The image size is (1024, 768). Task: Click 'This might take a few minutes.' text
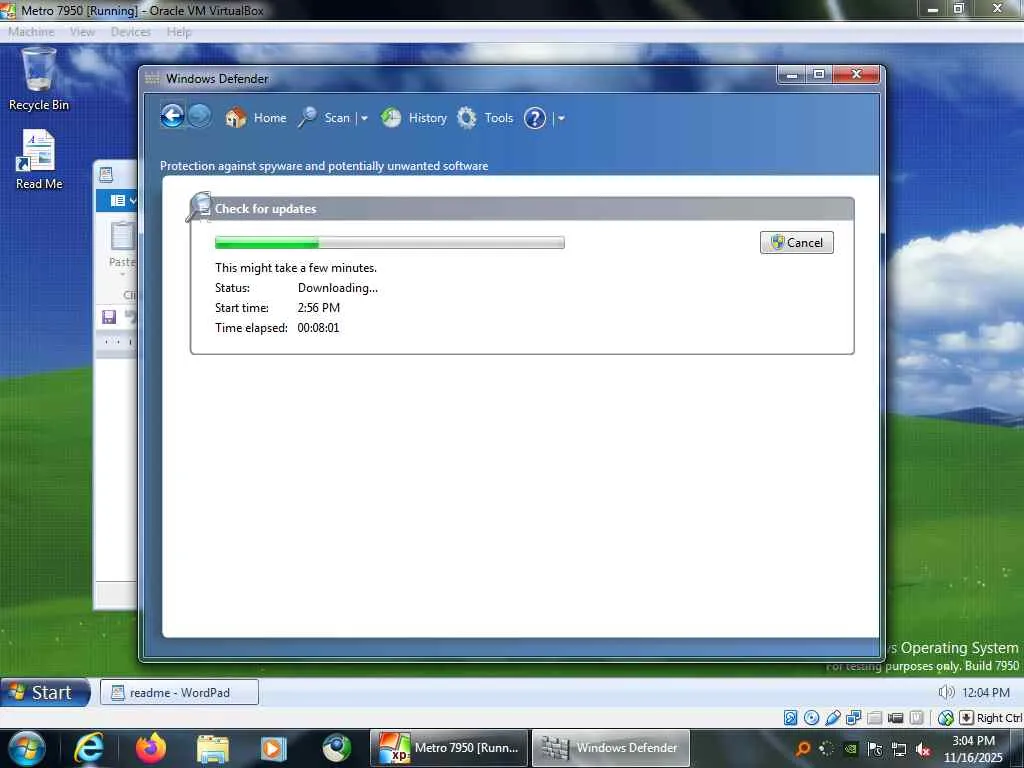[296, 268]
